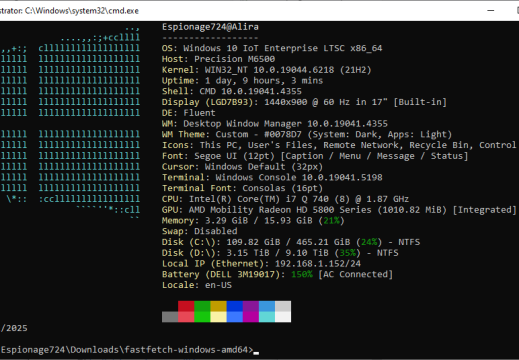Click the WM: Desktop Window Manager line
Viewport: 519px width, 360px height.
coord(275,124)
